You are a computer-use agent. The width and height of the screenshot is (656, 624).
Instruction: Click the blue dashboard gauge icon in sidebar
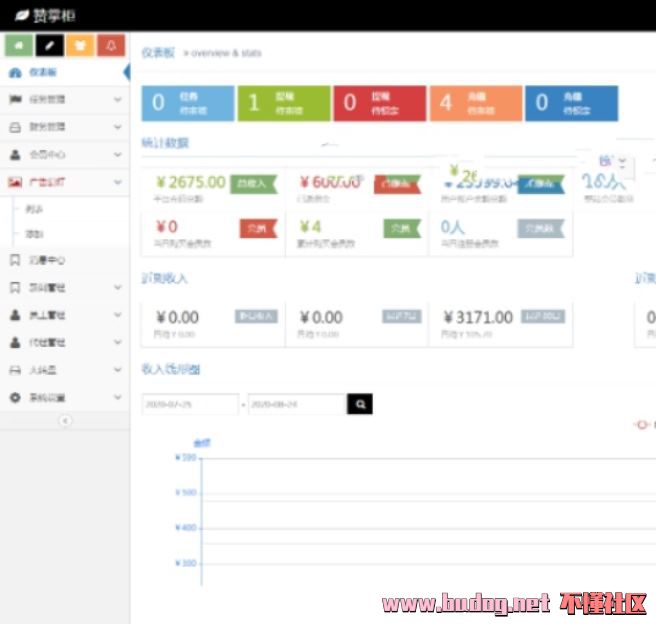(x=15, y=72)
